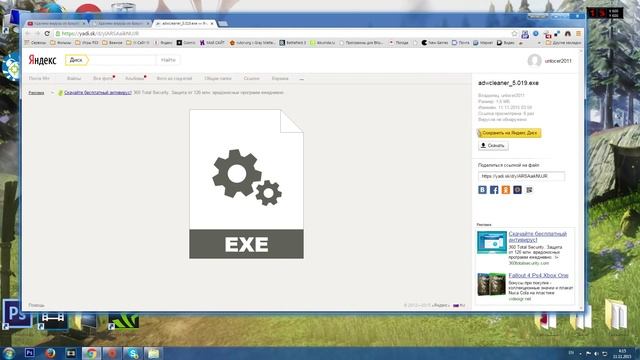Open a new browser tab
640x360 pixels.
pyautogui.click(x=223, y=24)
